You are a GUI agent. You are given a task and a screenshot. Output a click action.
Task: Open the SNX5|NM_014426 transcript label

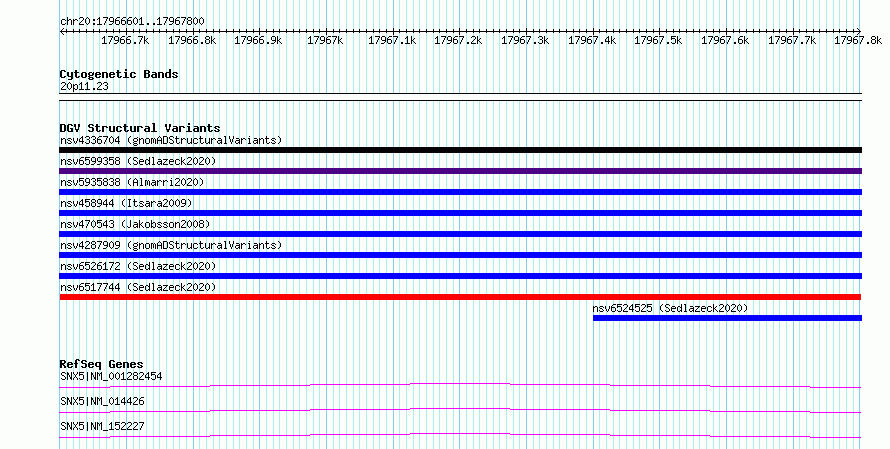point(102,401)
